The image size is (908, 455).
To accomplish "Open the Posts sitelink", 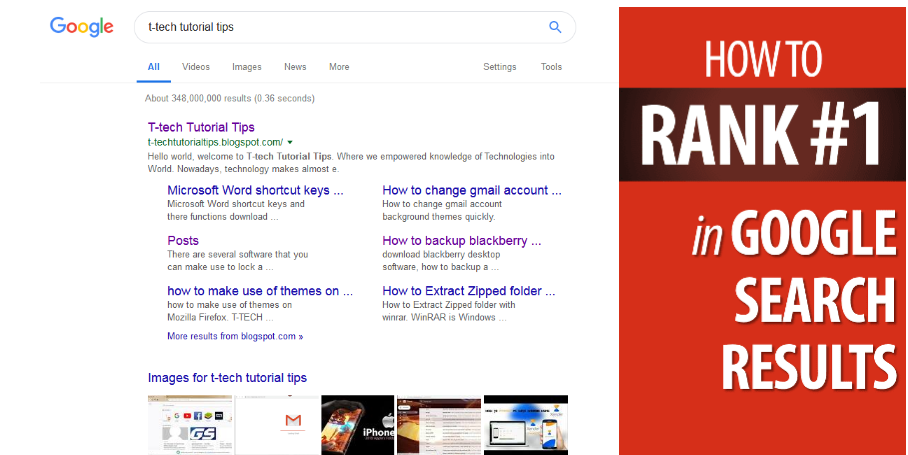I will pos(183,241).
